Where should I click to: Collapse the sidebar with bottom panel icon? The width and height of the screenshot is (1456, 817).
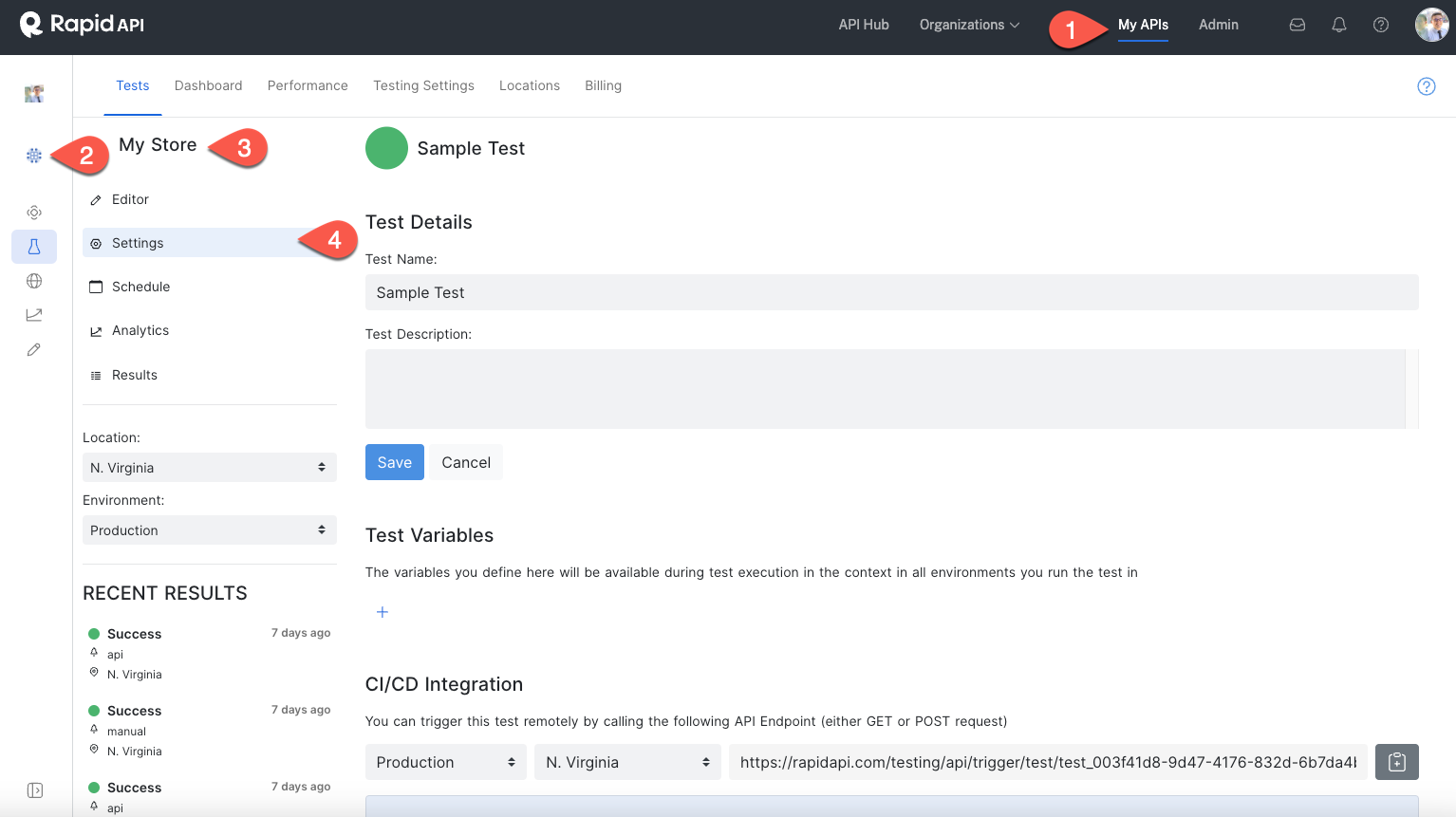(x=35, y=790)
